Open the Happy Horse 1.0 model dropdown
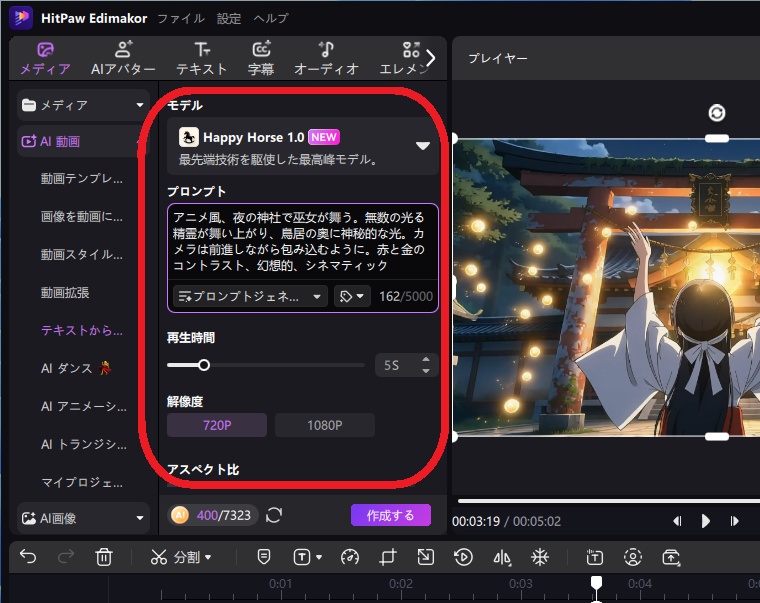This screenshot has height=603, width=760. (303, 146)
